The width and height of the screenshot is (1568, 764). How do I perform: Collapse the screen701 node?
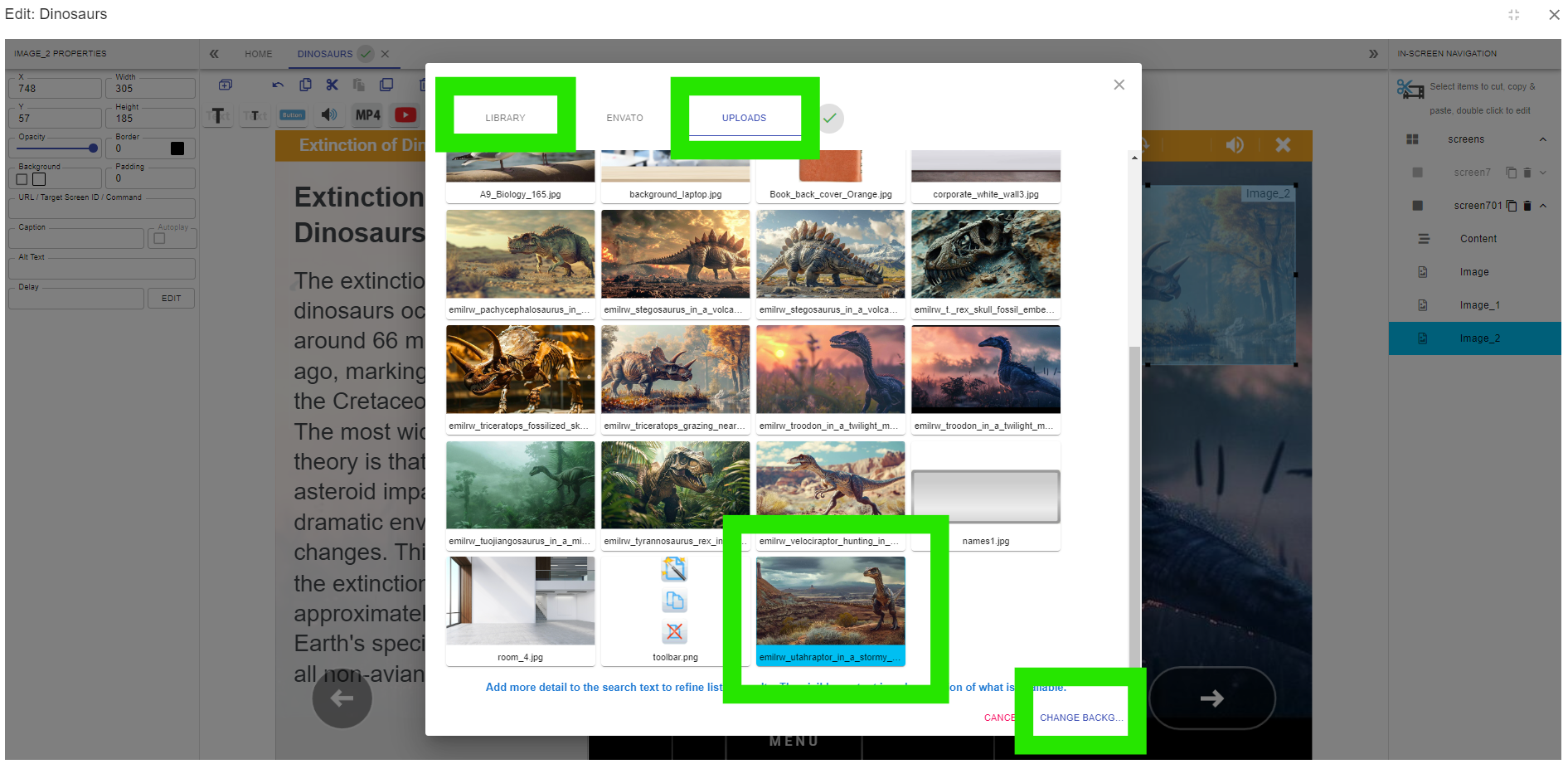click(1543, 206)
